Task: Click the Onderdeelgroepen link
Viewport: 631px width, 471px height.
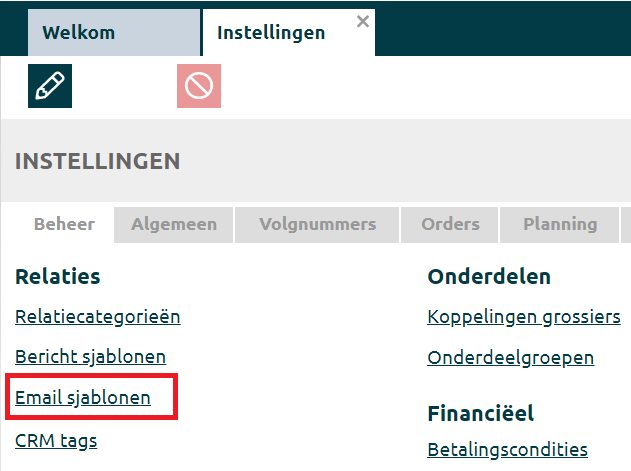Action: coord(511,357)
